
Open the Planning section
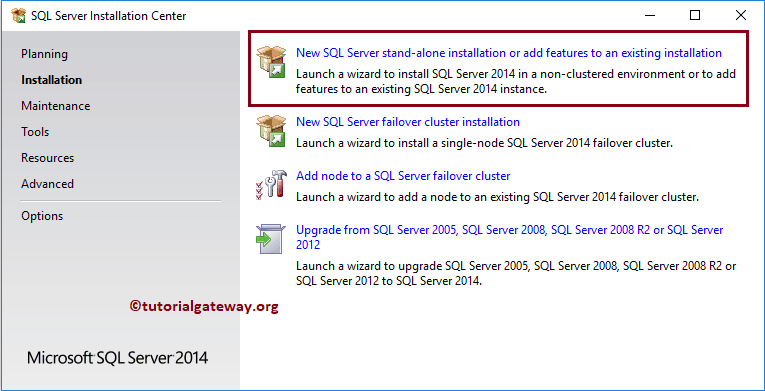[x=44, y=54]
